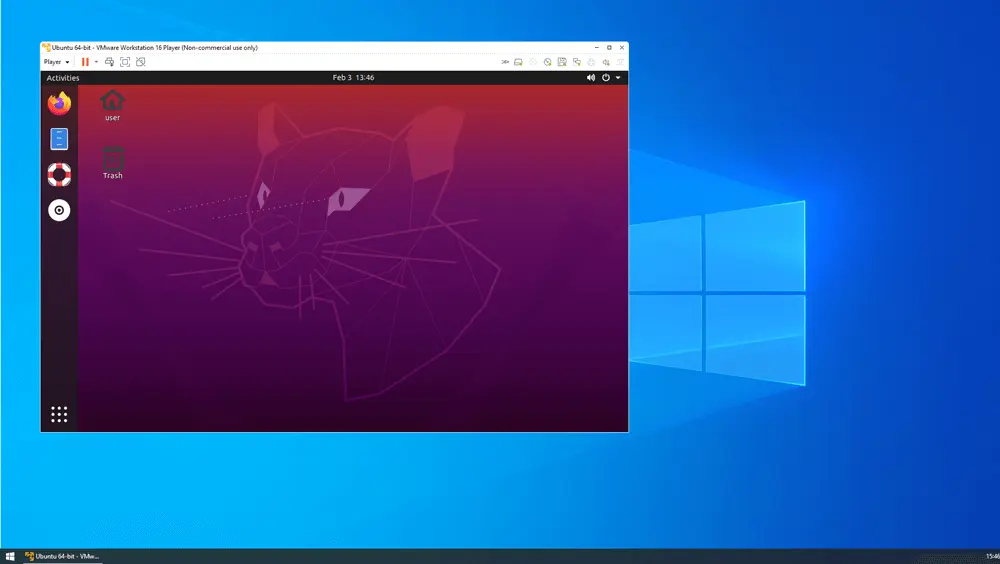Click the floppy drive device icon
Screen dimensions: 1000x564
pyautogui.click(x=562, y=62)
